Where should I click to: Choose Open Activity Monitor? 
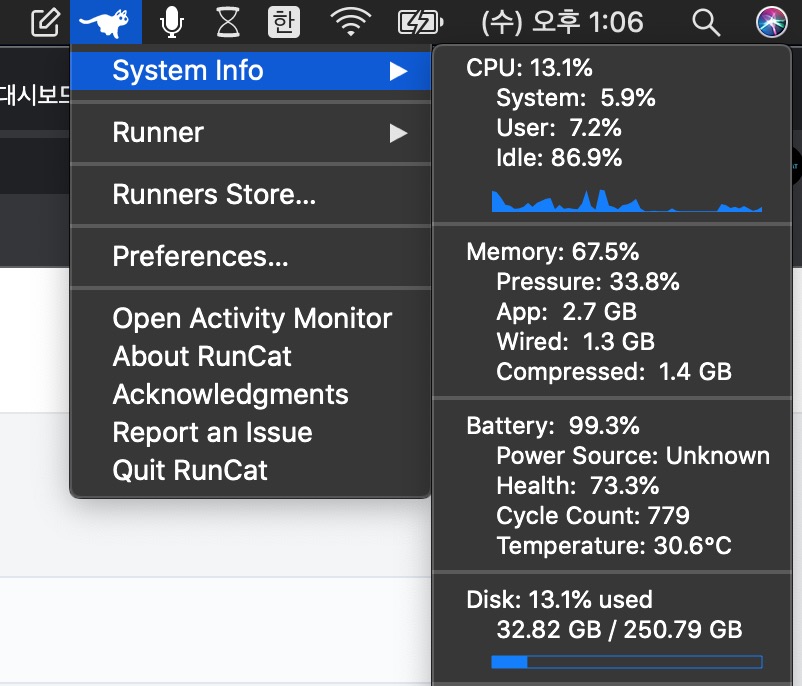(x=251, y=318)
